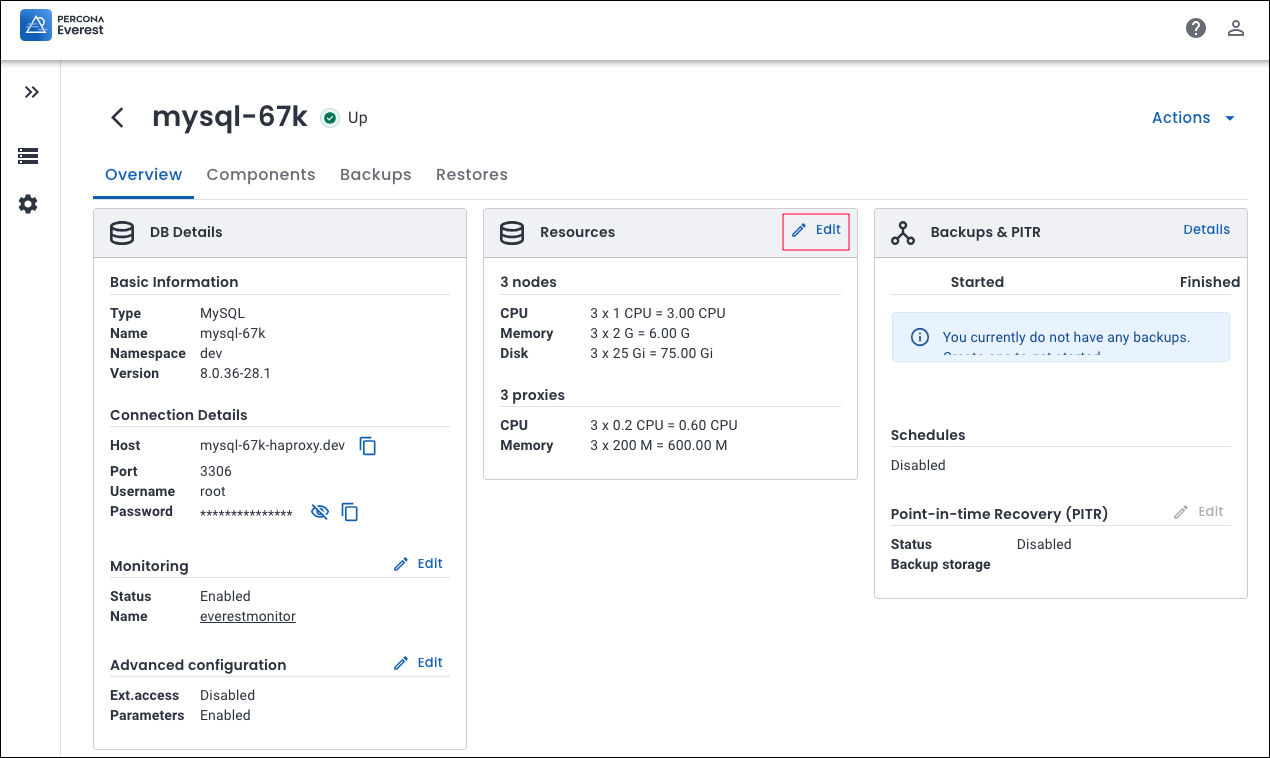Click the Percona Everest logo
Screen dimensions: 1270x758
(x=62, y=25)
